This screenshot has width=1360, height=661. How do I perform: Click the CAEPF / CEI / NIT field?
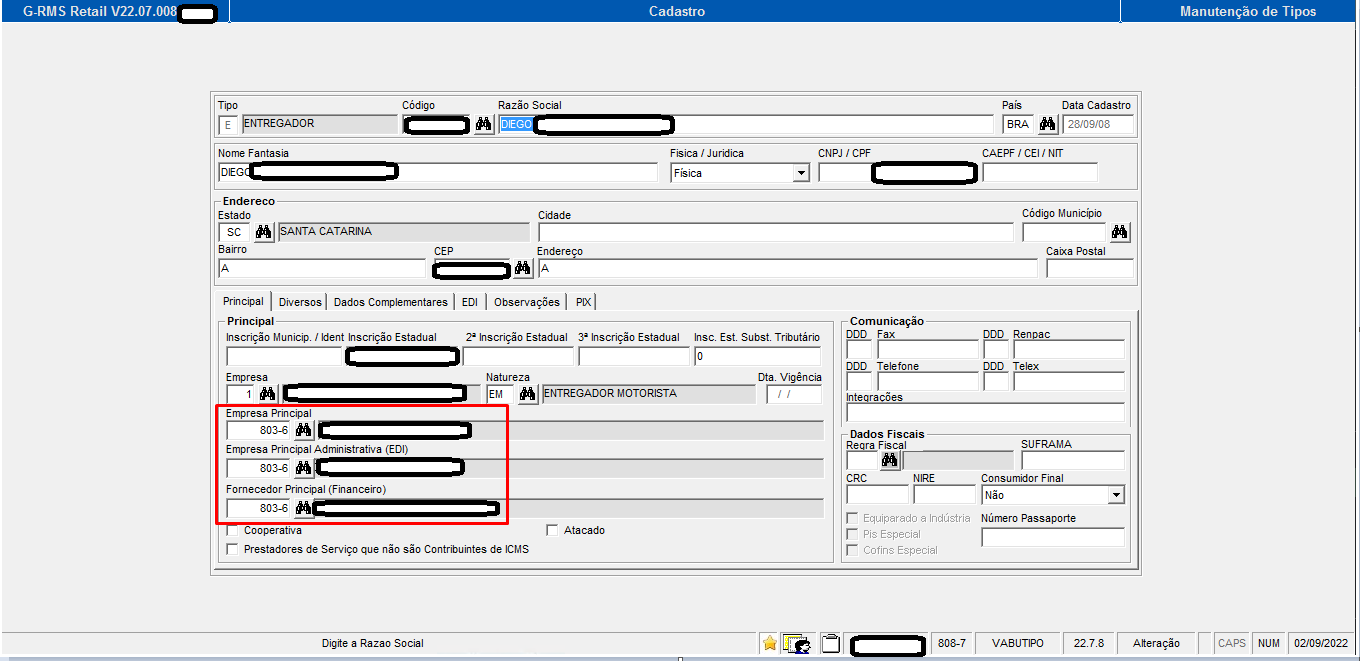[x=1040, y=173]
